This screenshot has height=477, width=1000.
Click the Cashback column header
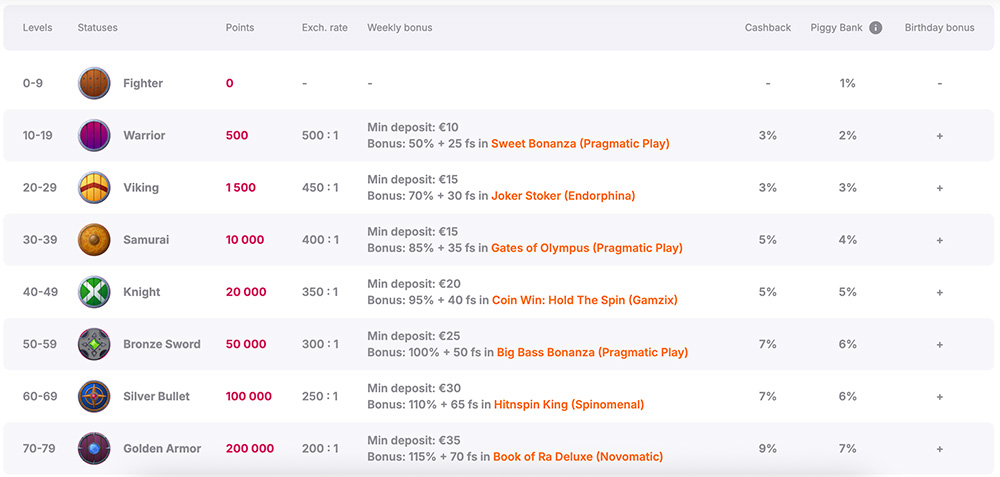point(768,28)
